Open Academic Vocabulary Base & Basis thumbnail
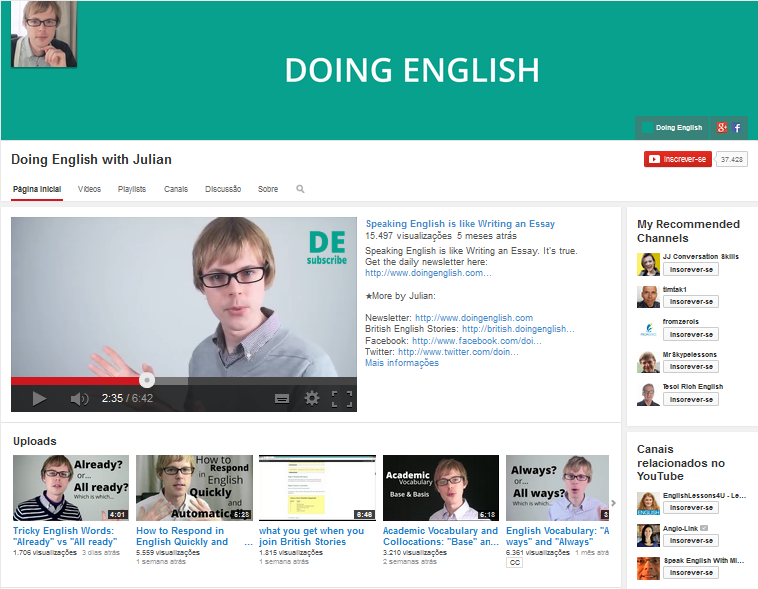The image size is (758, 589). pyautogui.click(x=441, y=488)
